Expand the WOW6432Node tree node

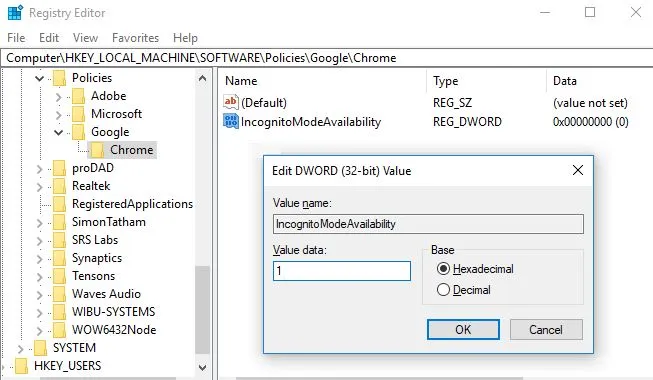pos(40,330)
